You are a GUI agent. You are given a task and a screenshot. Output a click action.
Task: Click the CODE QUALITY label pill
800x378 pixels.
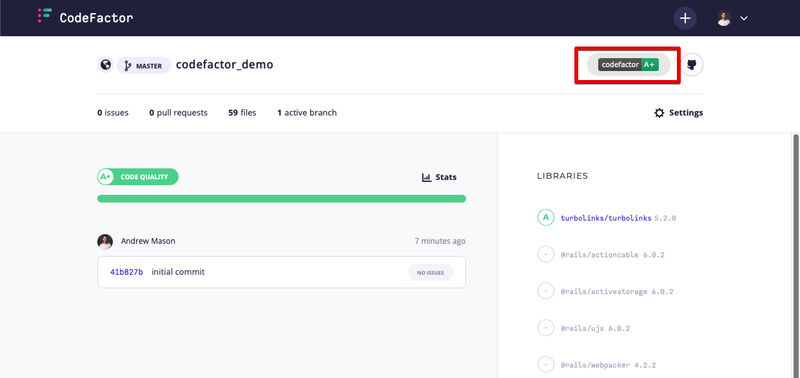(x=144, y=177)
